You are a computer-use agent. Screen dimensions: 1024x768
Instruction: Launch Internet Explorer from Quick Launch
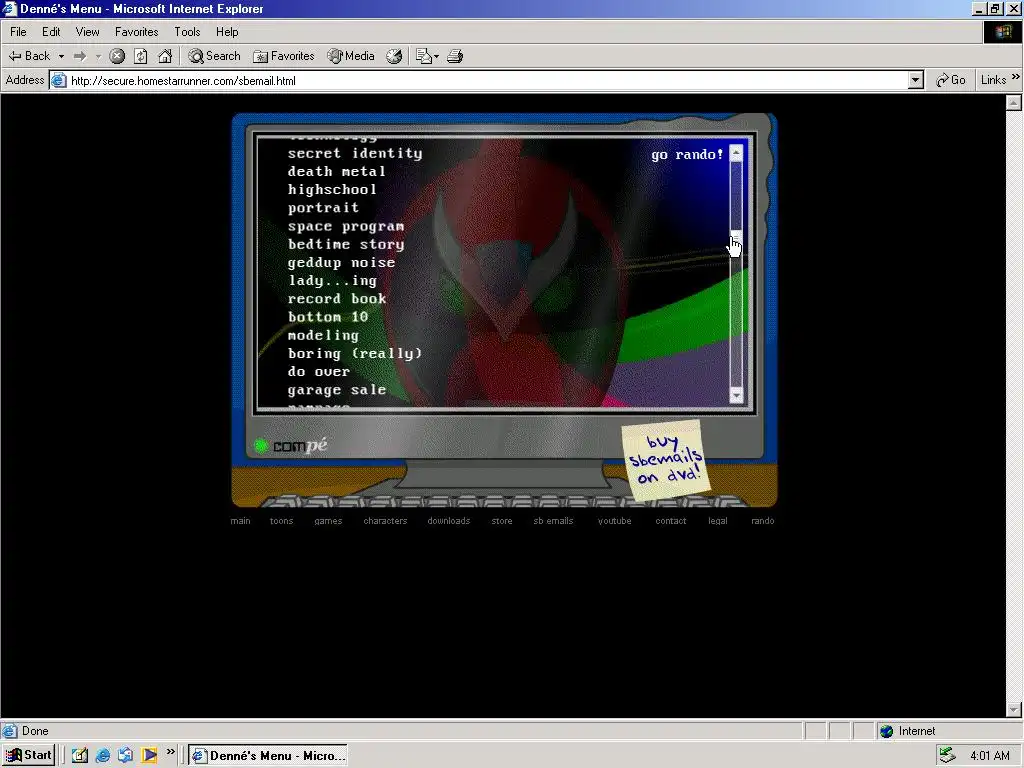point(103,755)
